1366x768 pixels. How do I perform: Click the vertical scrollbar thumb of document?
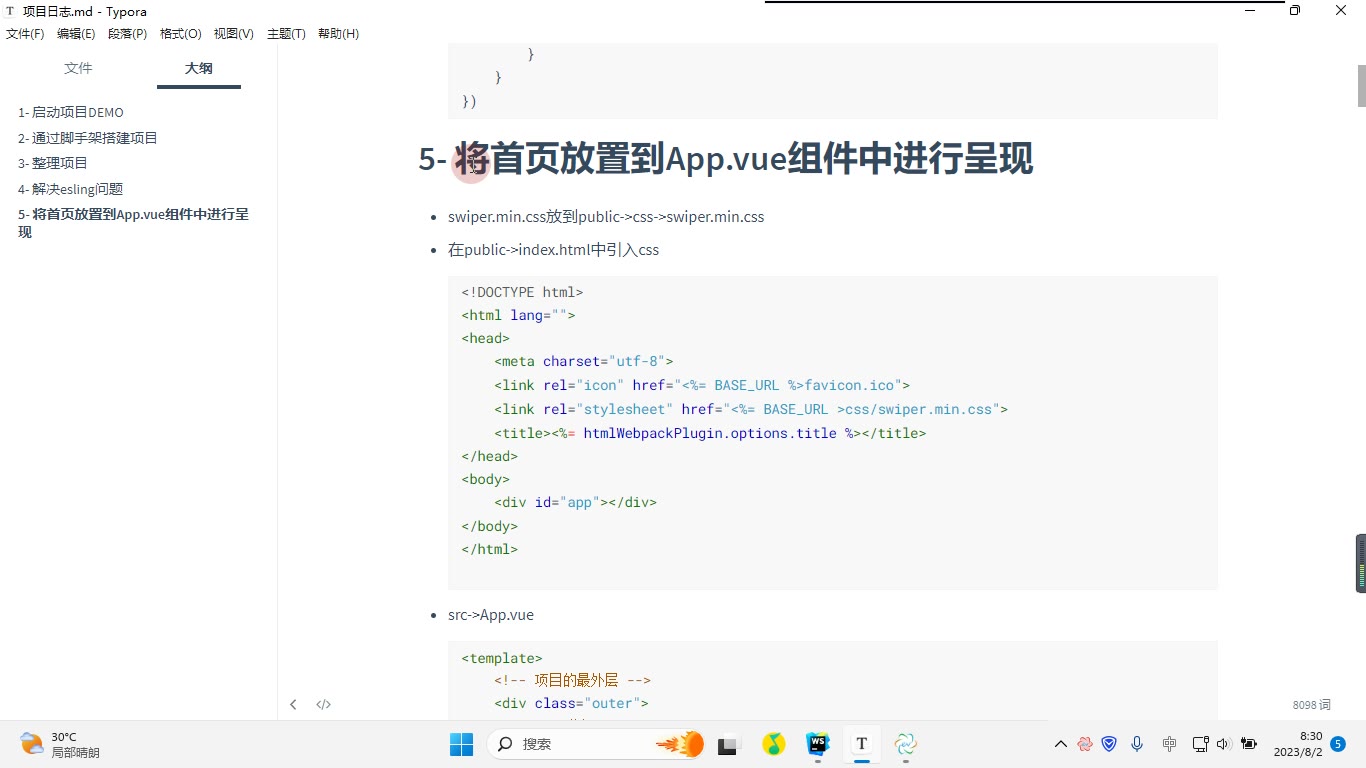click(x=1361, y=85)
